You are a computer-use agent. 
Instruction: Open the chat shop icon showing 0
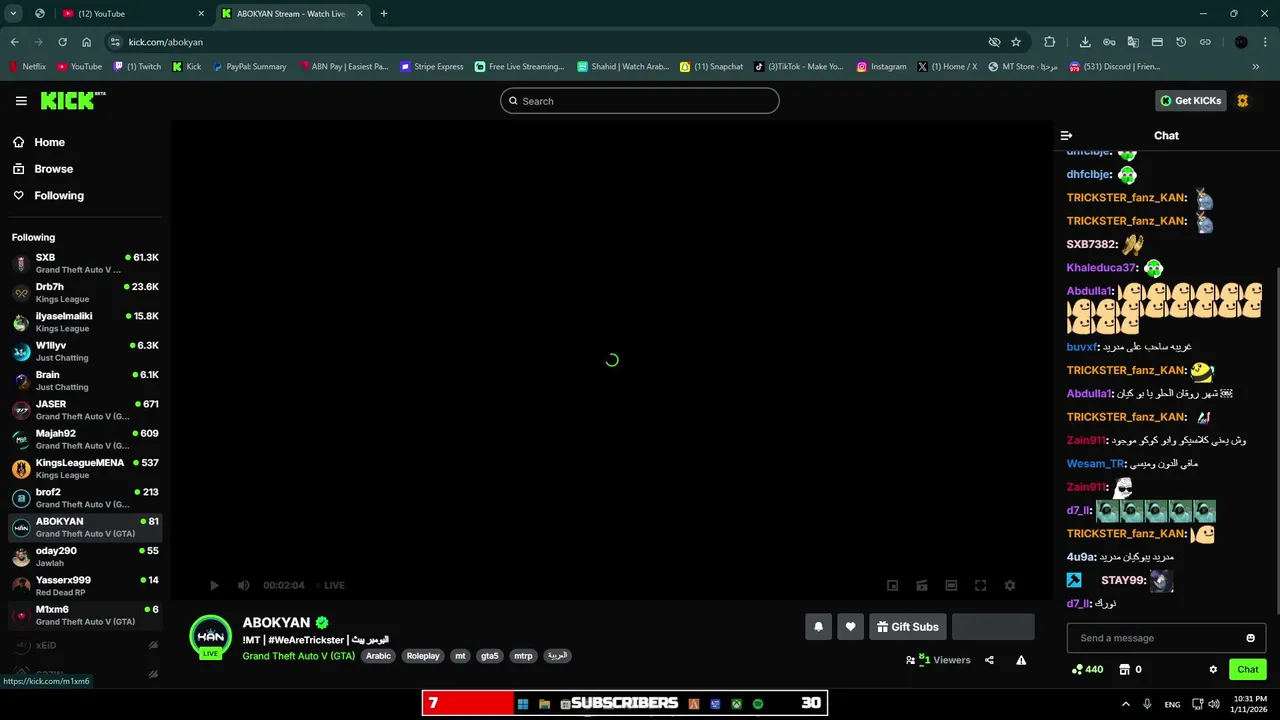(1130, 669)
